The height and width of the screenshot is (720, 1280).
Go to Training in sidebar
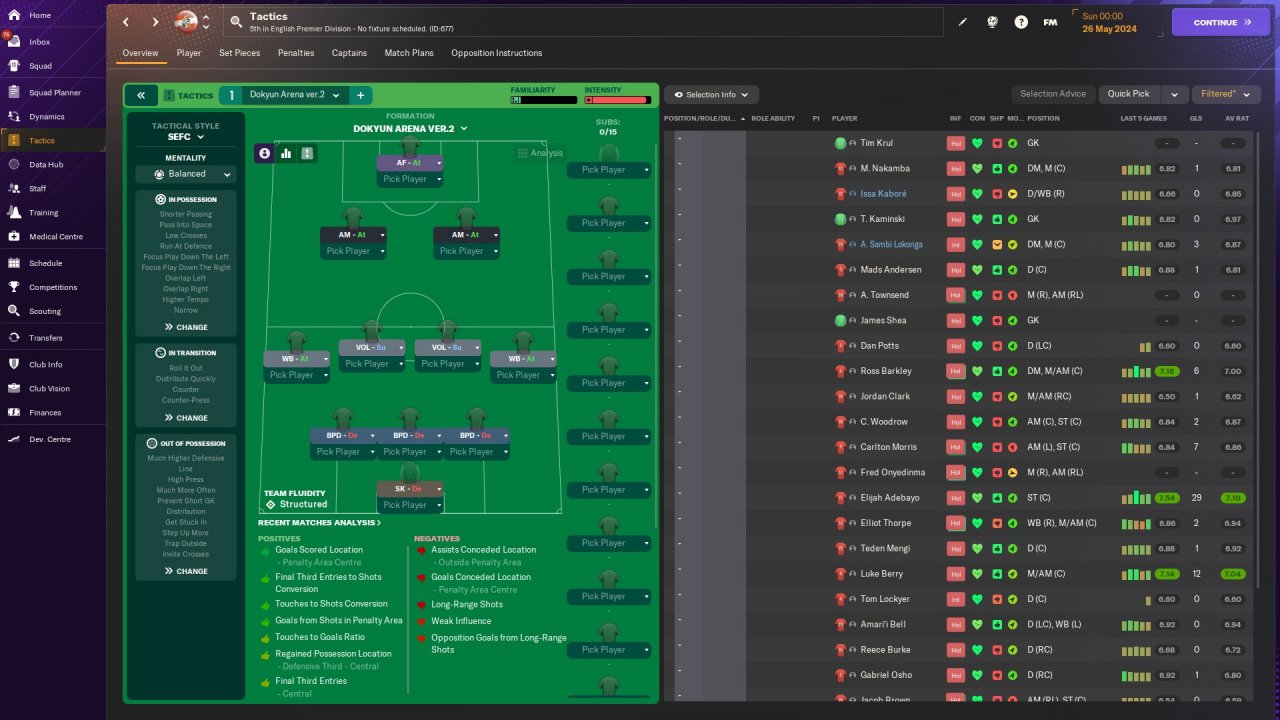(x=43, y=212)
